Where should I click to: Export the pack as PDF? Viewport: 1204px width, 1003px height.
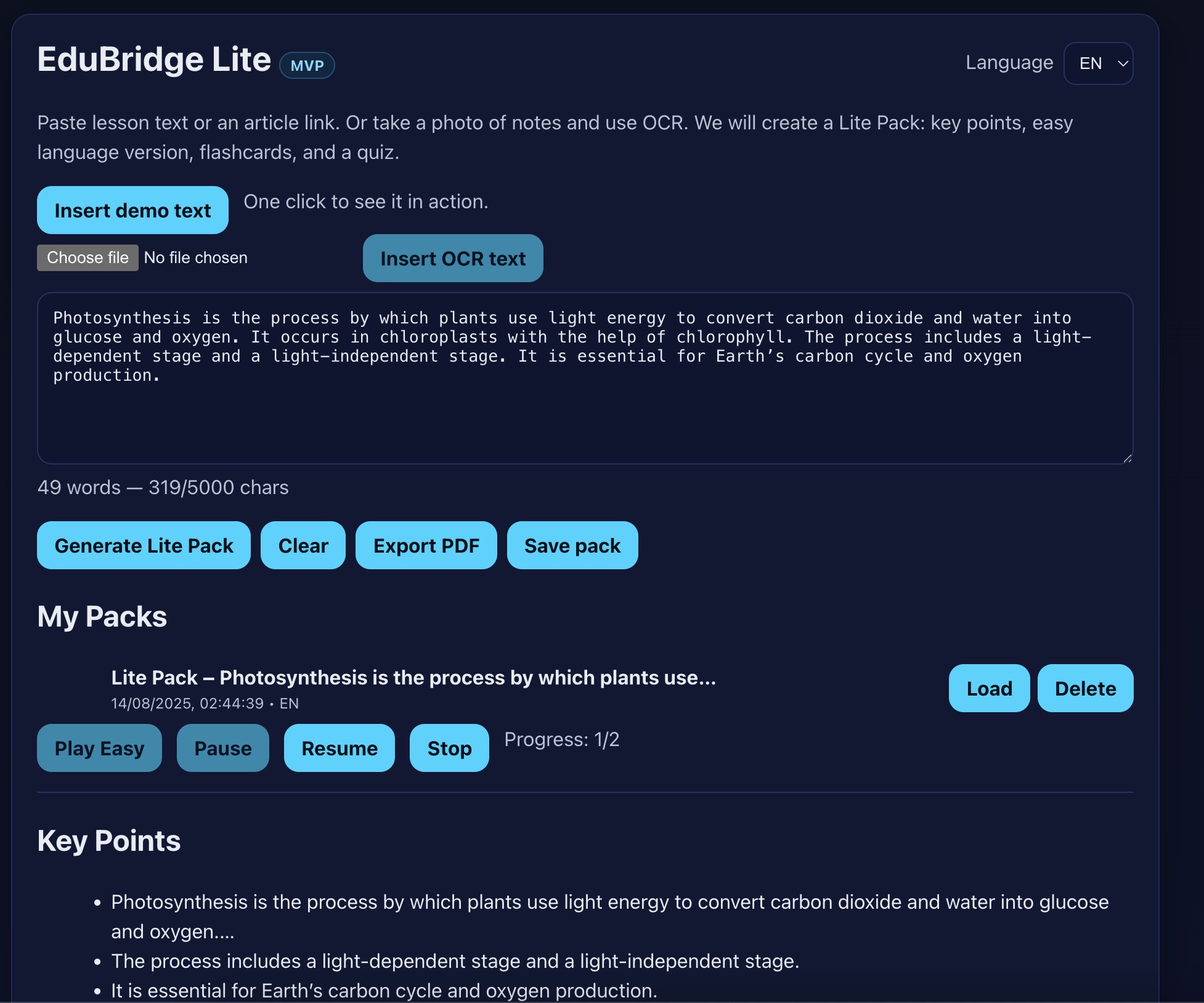426,545
